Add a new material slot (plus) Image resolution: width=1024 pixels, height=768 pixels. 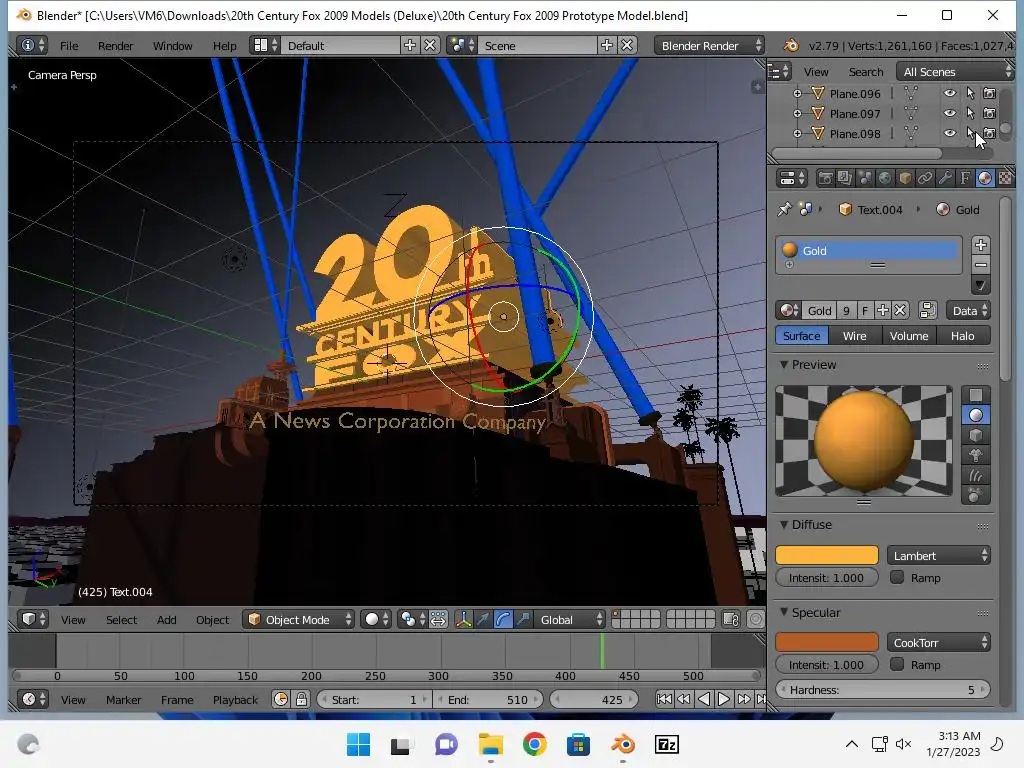coord(980,245)
